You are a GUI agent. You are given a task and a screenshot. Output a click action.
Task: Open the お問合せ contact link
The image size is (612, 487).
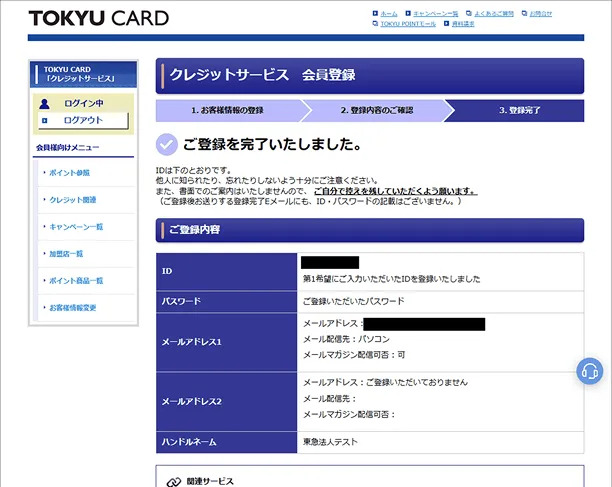(x=541, y=14)
